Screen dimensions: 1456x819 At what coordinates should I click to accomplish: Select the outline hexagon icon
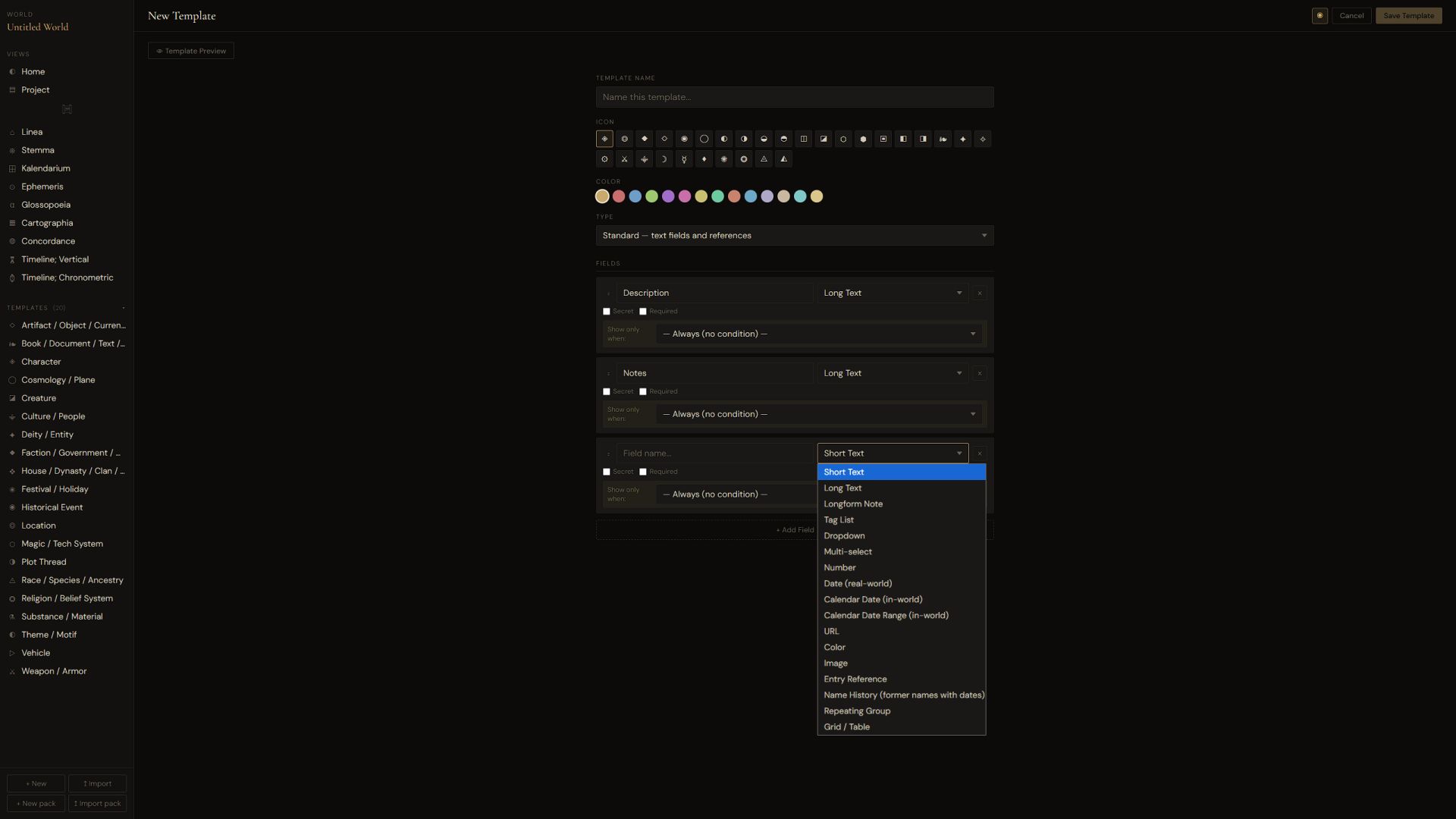coord(843,139)
